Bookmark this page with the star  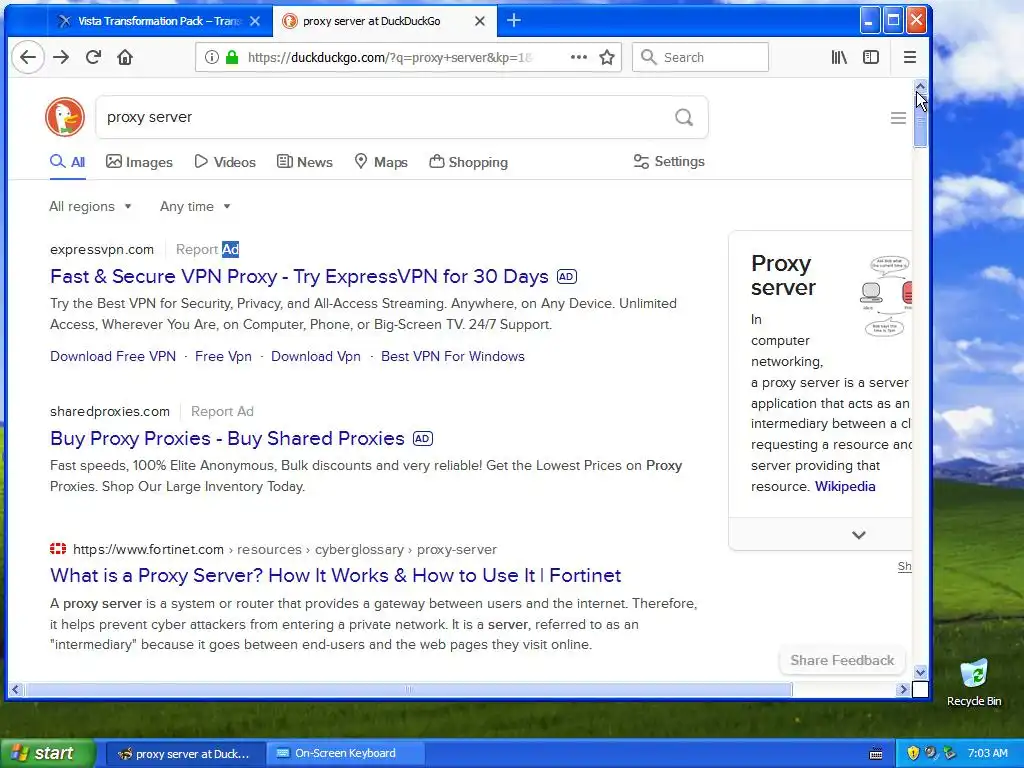pyautogui.click(x=607, y=57)
